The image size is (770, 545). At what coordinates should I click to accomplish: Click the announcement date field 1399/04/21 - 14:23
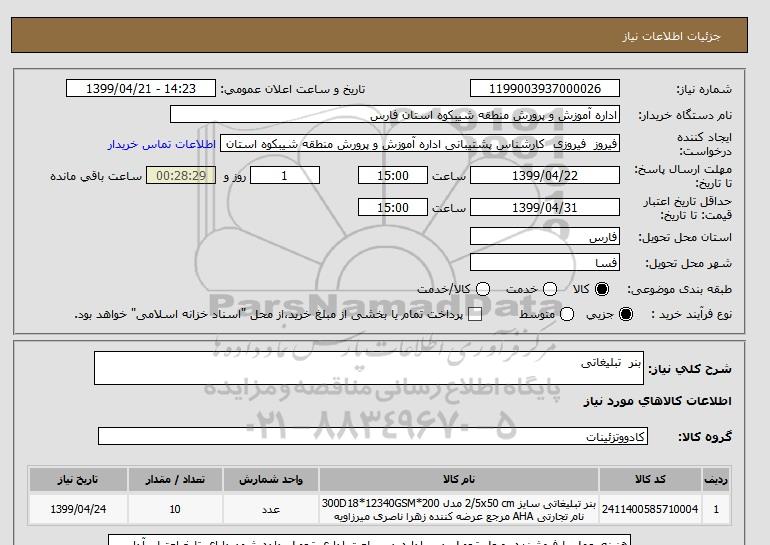141,88
